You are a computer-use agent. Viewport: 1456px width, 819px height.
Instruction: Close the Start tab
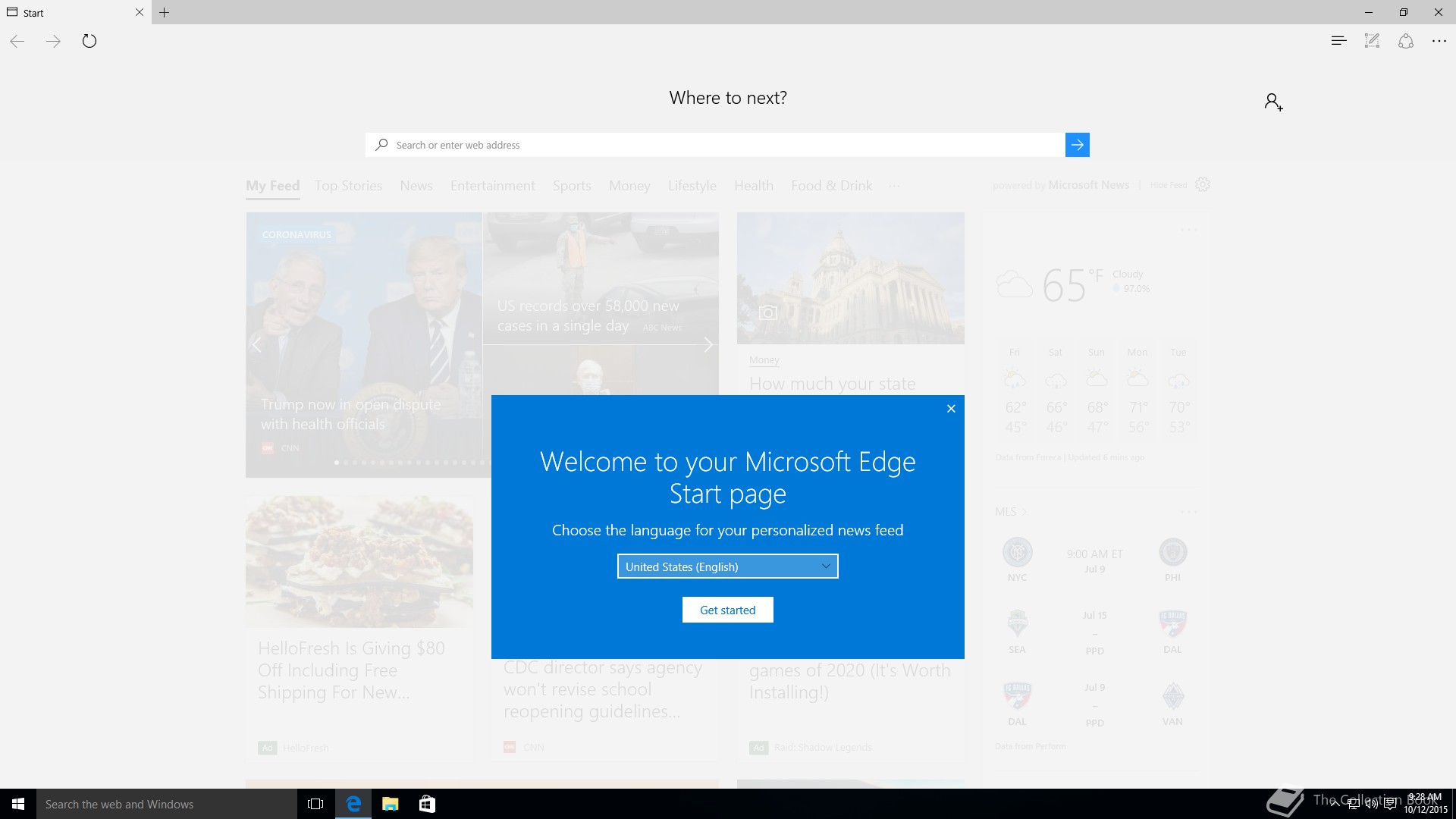click(x=139, y=12)
